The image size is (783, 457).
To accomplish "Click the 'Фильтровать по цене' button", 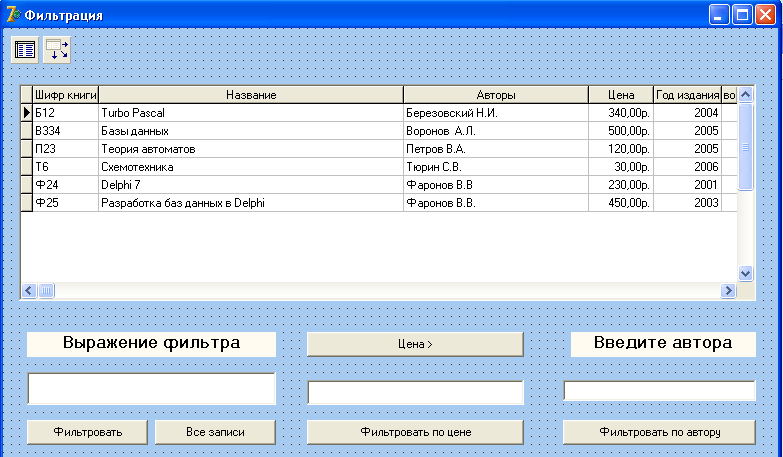I will click(415, 432).
